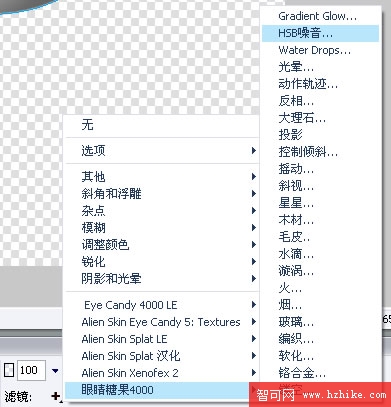Viewport: 391px width, 407px height.
Task: Open the 斜角和浮雕 submenu
Action: (162, 193)
